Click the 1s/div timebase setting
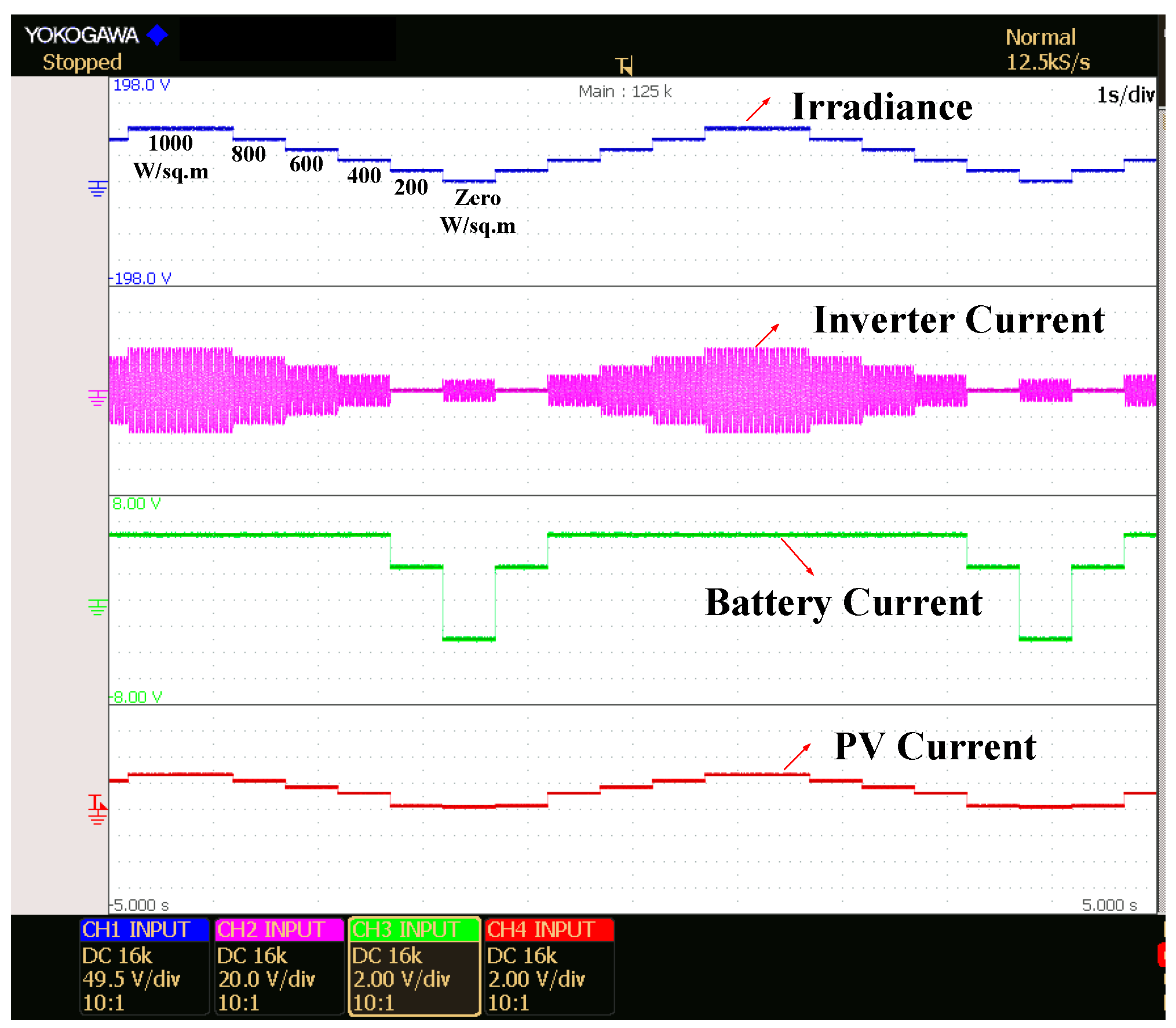 [1125, 95]
